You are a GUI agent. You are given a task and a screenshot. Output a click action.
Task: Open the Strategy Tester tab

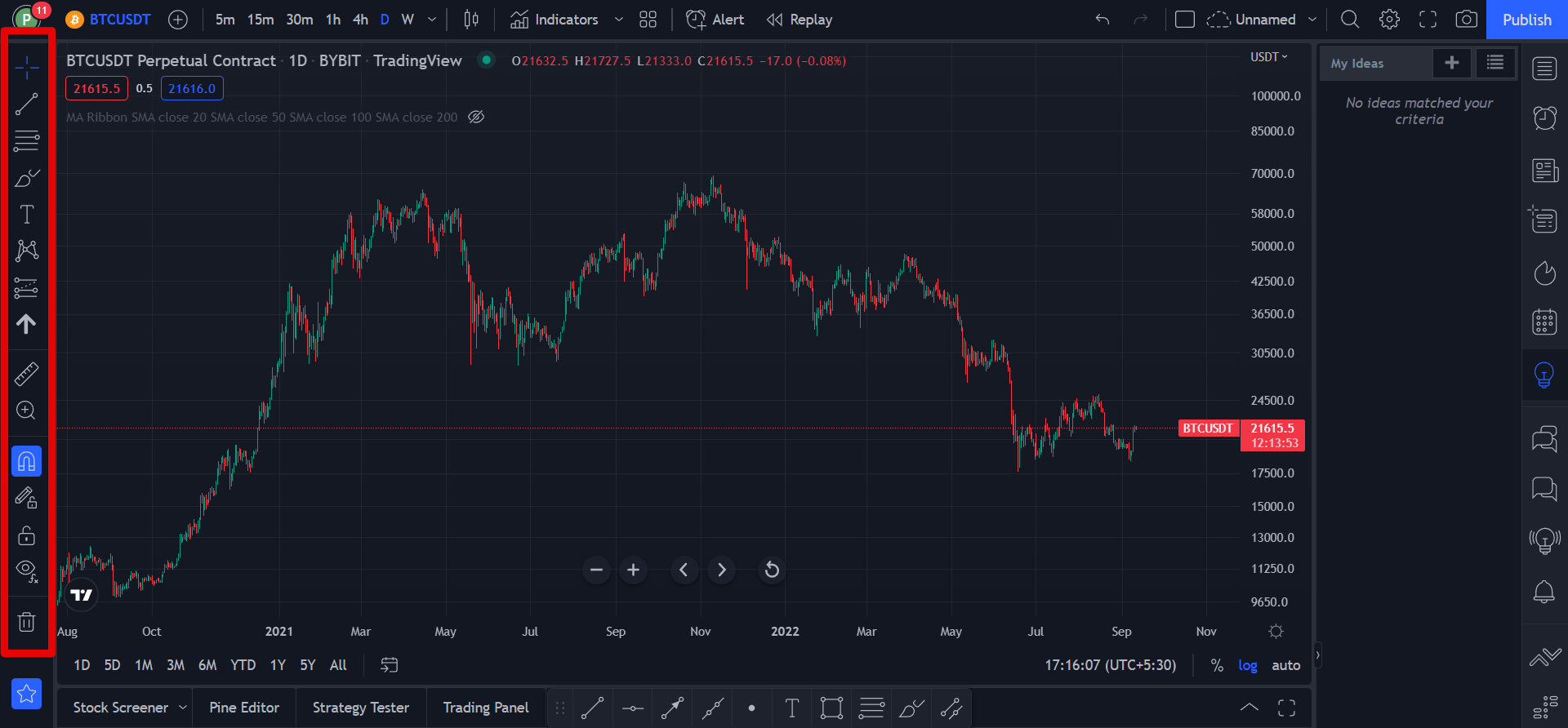[x=361, y=708]
